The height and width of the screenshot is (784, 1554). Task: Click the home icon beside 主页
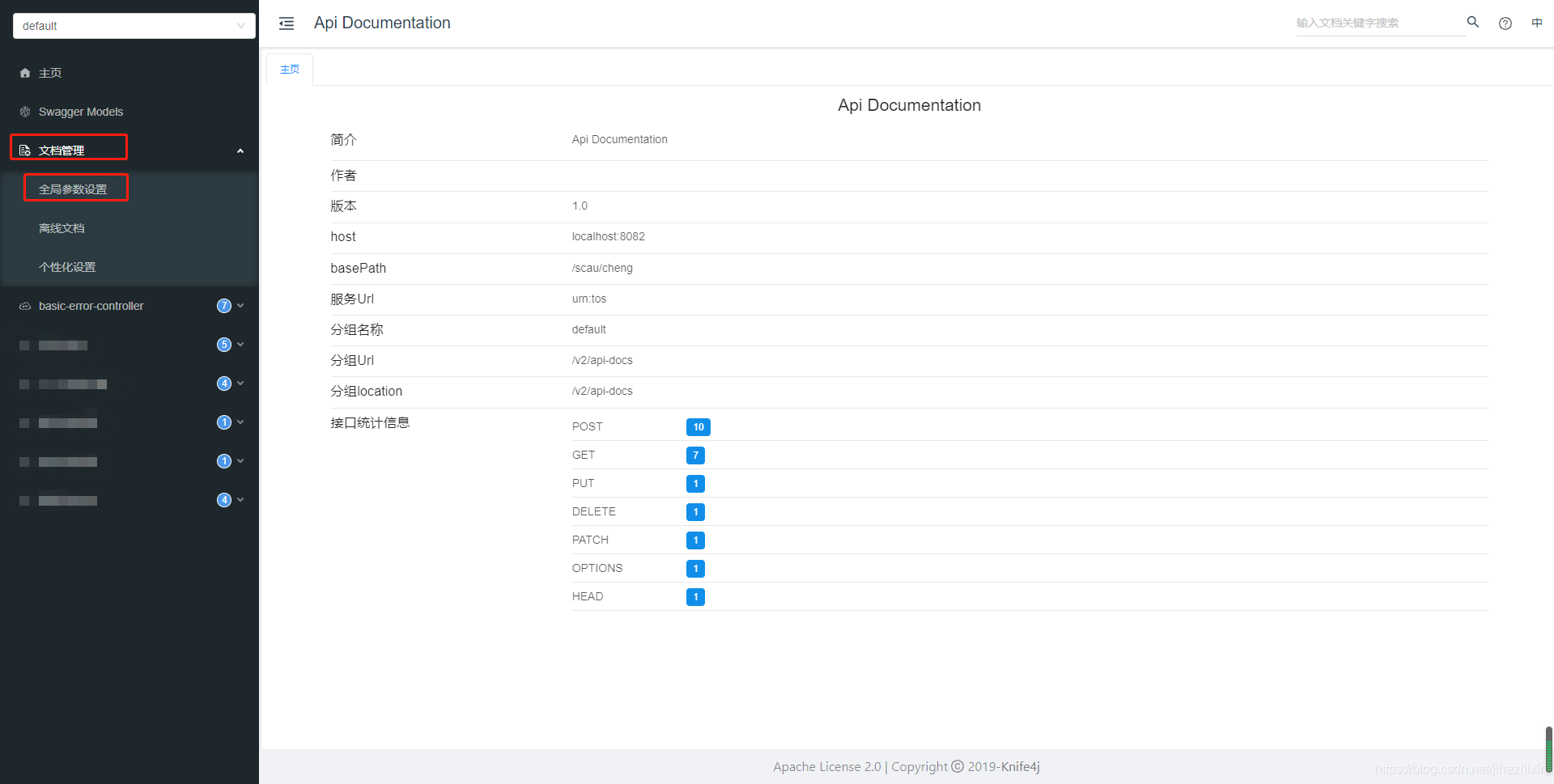point(25,73)
